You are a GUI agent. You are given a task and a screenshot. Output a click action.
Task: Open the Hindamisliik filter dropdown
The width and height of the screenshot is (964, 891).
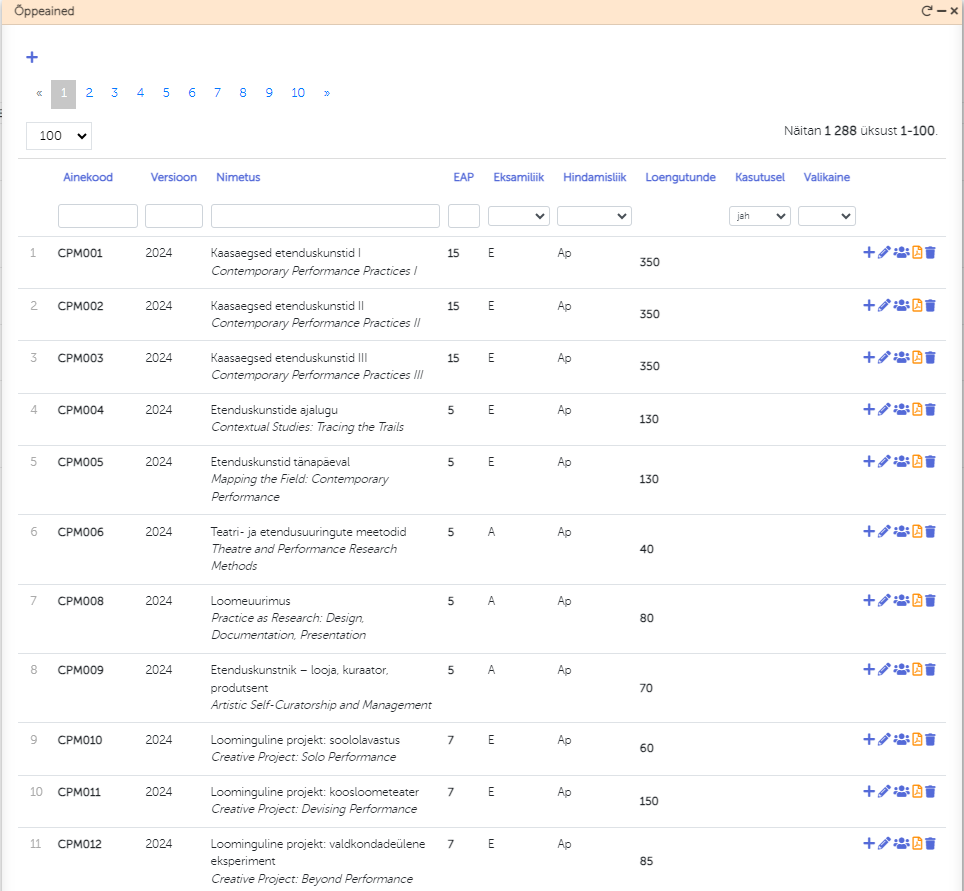pos(594,216)
